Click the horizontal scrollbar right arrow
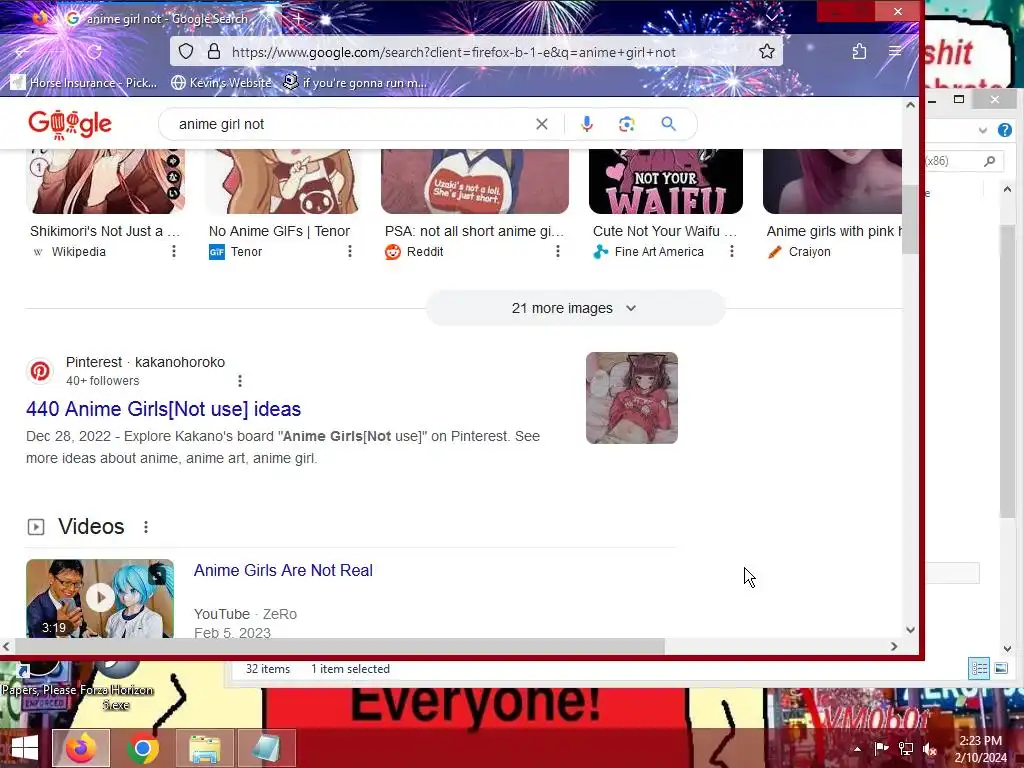The image size is (1024, 768). click(x=894, y=647)
